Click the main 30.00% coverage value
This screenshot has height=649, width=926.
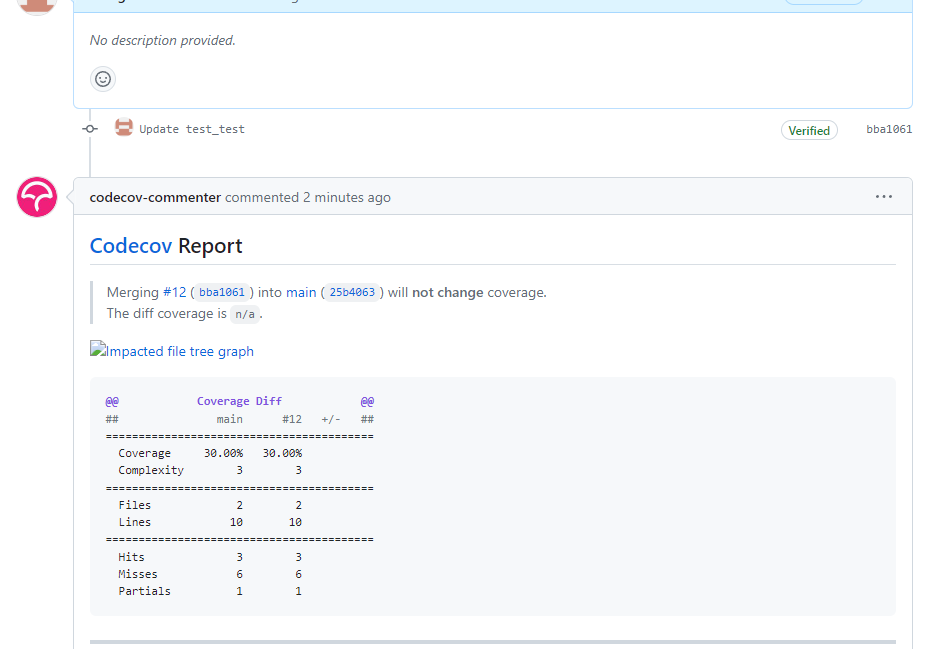223,453
